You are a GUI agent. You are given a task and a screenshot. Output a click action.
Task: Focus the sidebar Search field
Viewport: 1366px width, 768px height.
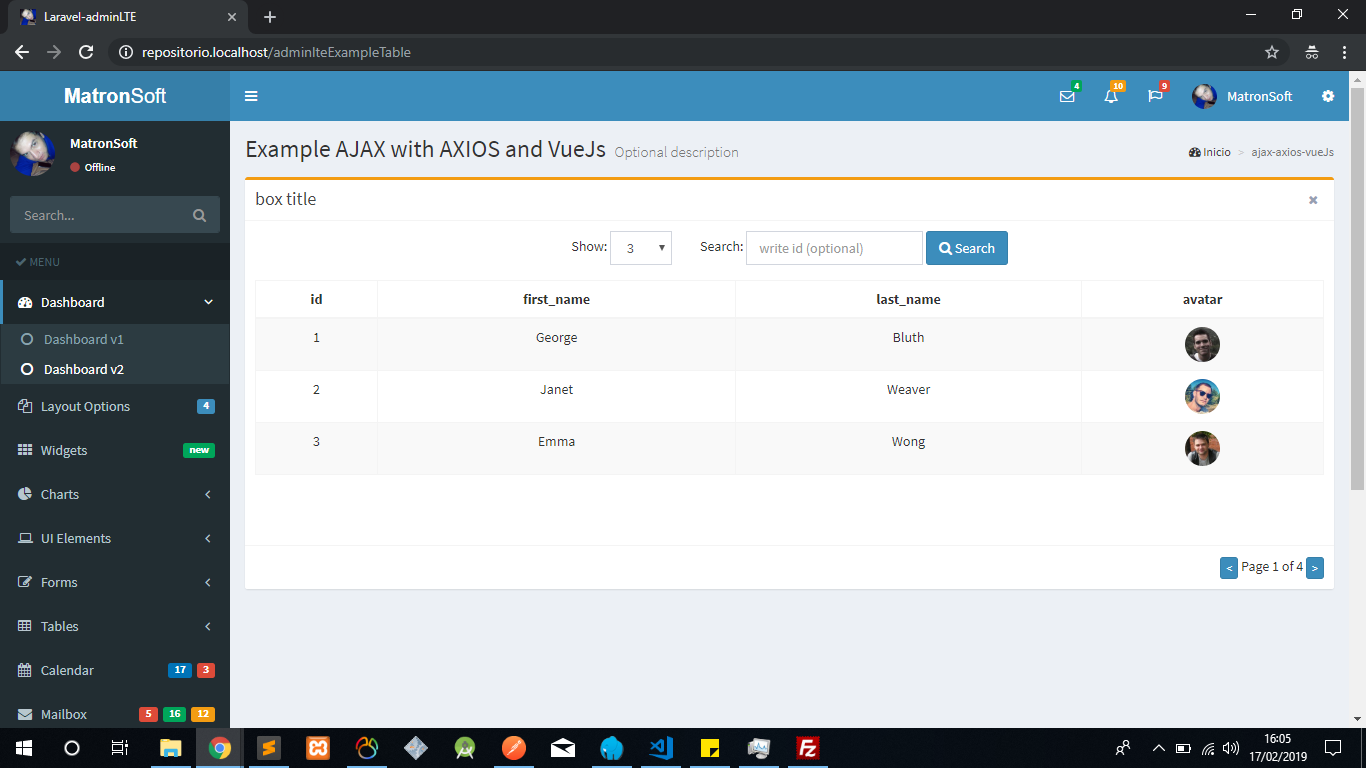coord(98,215)
